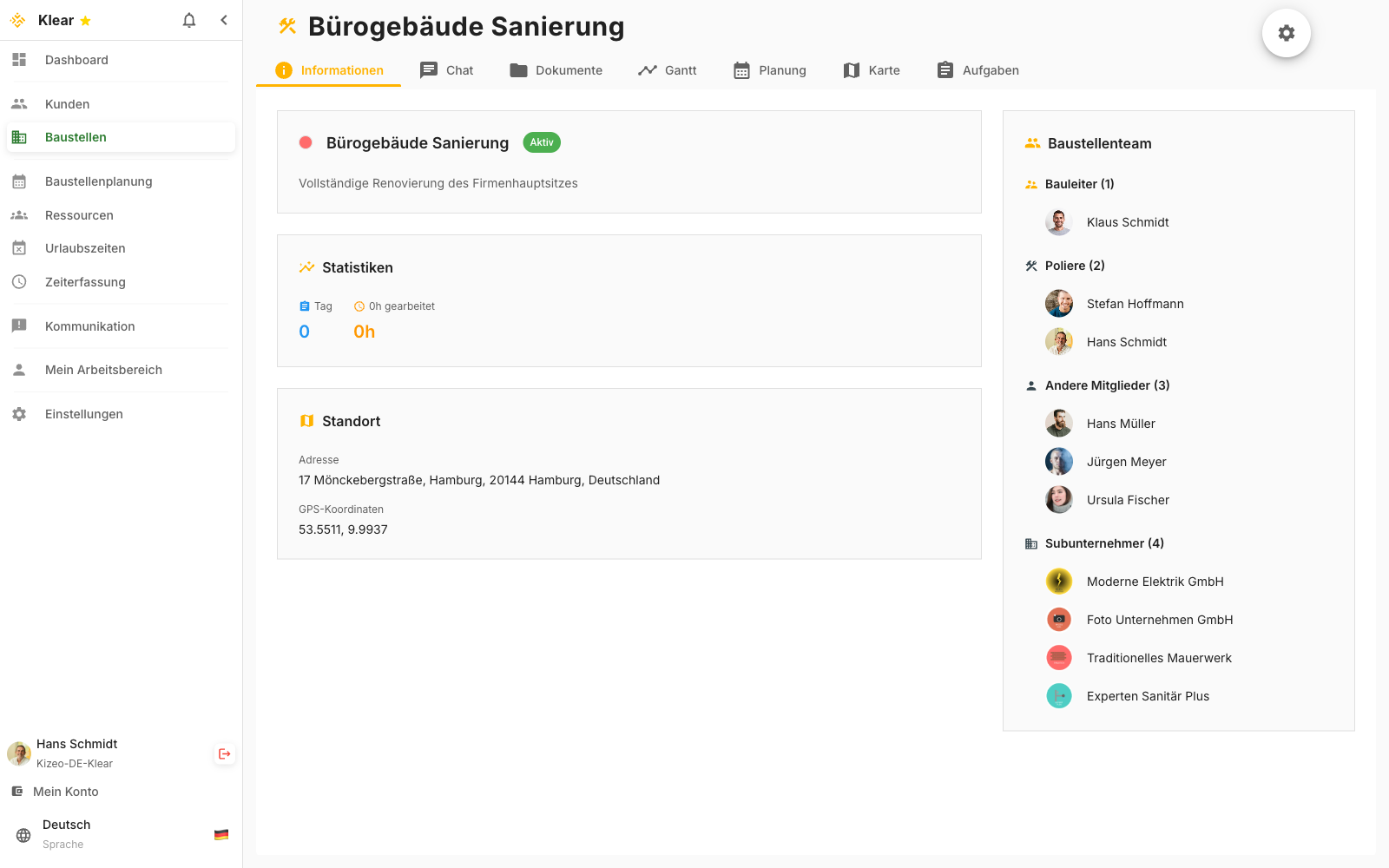Open Kommunikation in the sidebar

[x=90, y=325]
